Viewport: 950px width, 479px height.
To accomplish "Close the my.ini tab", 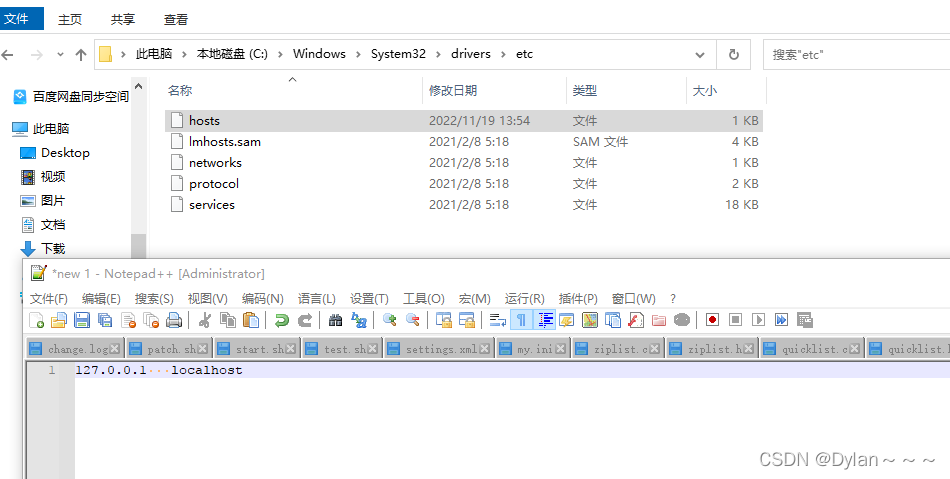I will tap(560, 349).
